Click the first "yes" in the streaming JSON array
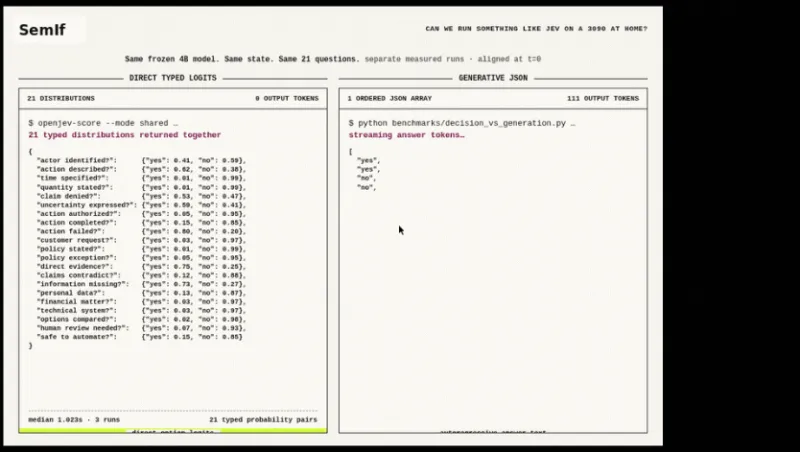 (x=368, y=161)
